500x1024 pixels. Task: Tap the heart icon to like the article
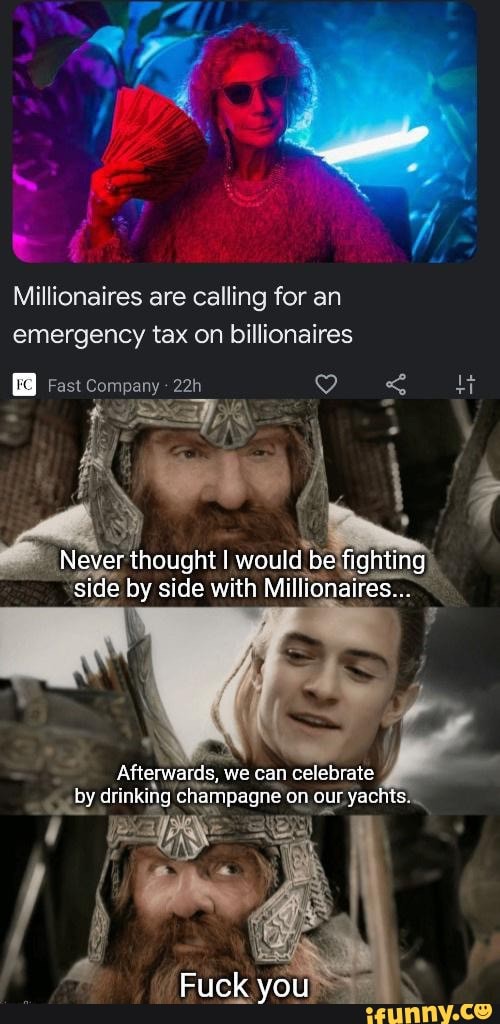click(x=326, y=386)
